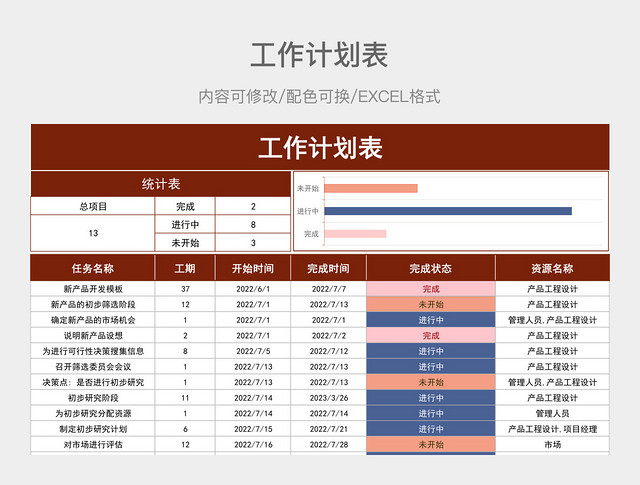Click the finish date 2022/7/28 cell
The width and height of the screenshot is (640, 485).
(x=329, y=444)
